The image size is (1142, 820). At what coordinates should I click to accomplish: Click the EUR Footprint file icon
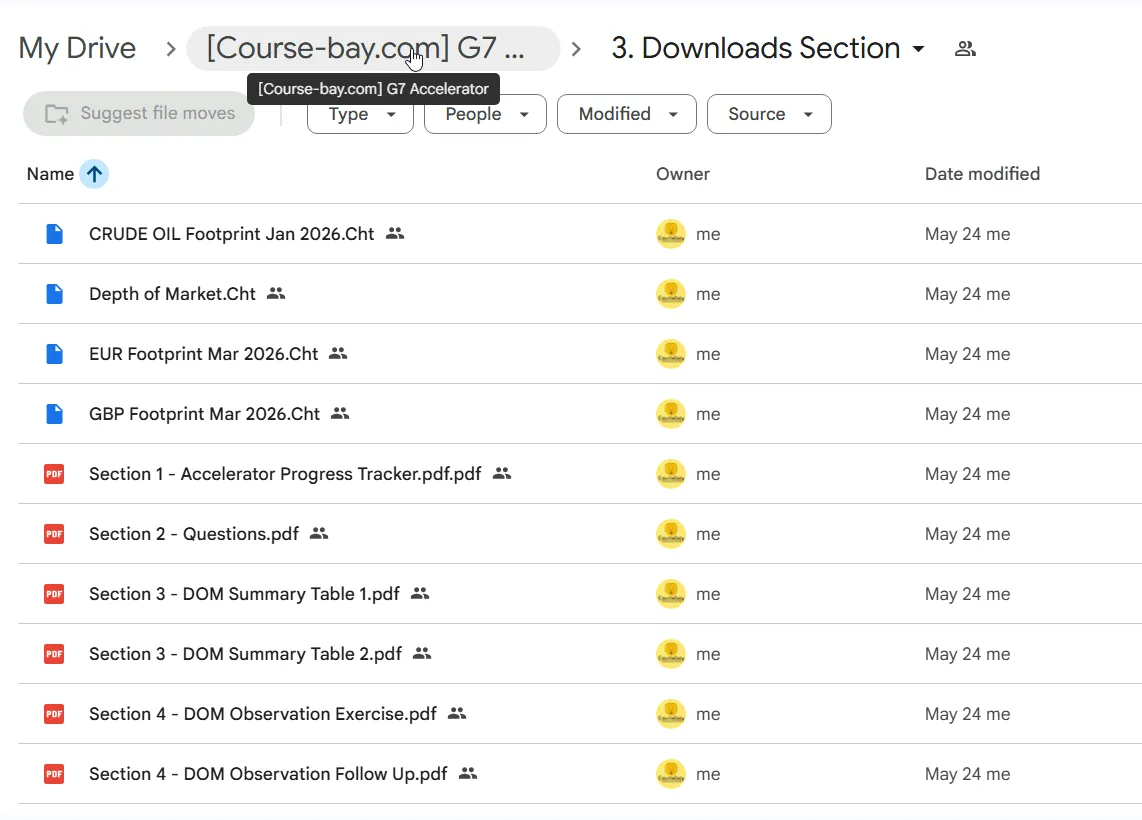[54, 354]
